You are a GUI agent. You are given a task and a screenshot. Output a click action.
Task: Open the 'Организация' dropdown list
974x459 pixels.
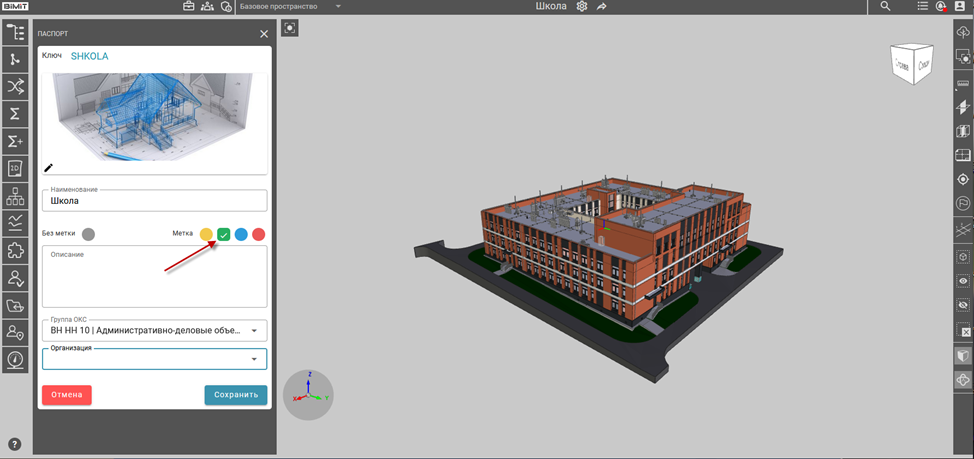(254, 359)
